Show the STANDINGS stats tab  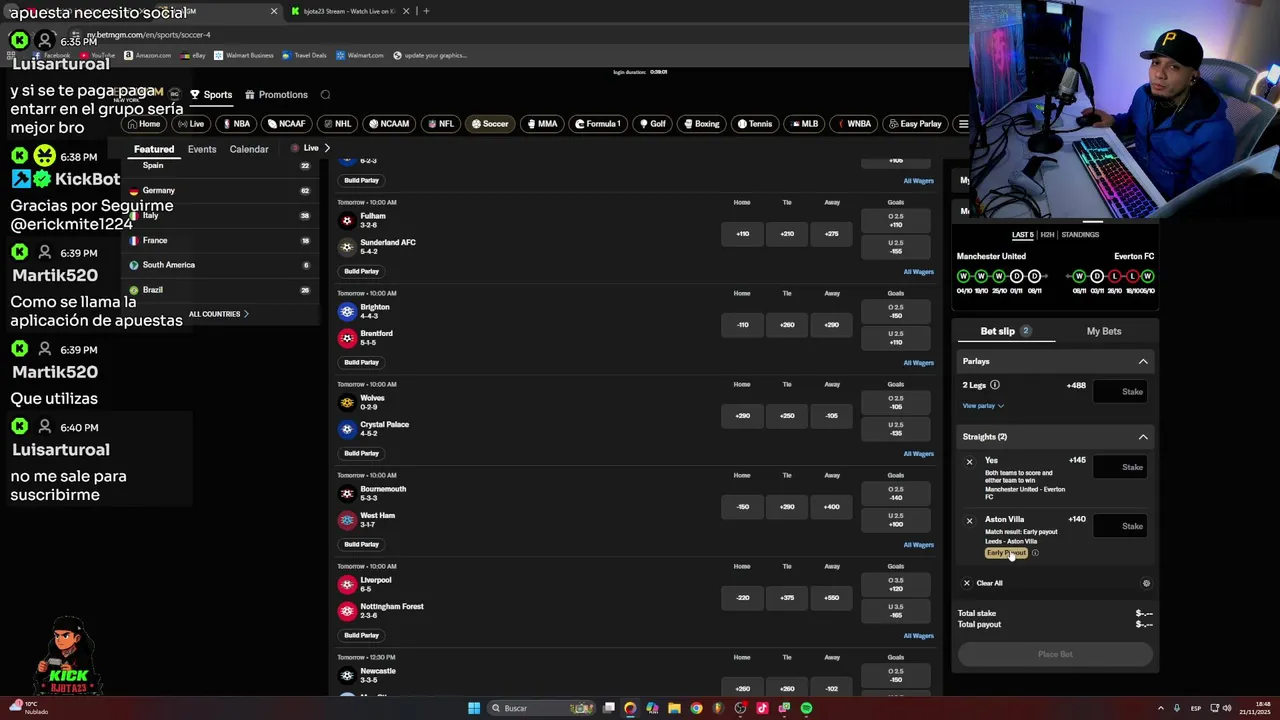(x=1080, y=235)
